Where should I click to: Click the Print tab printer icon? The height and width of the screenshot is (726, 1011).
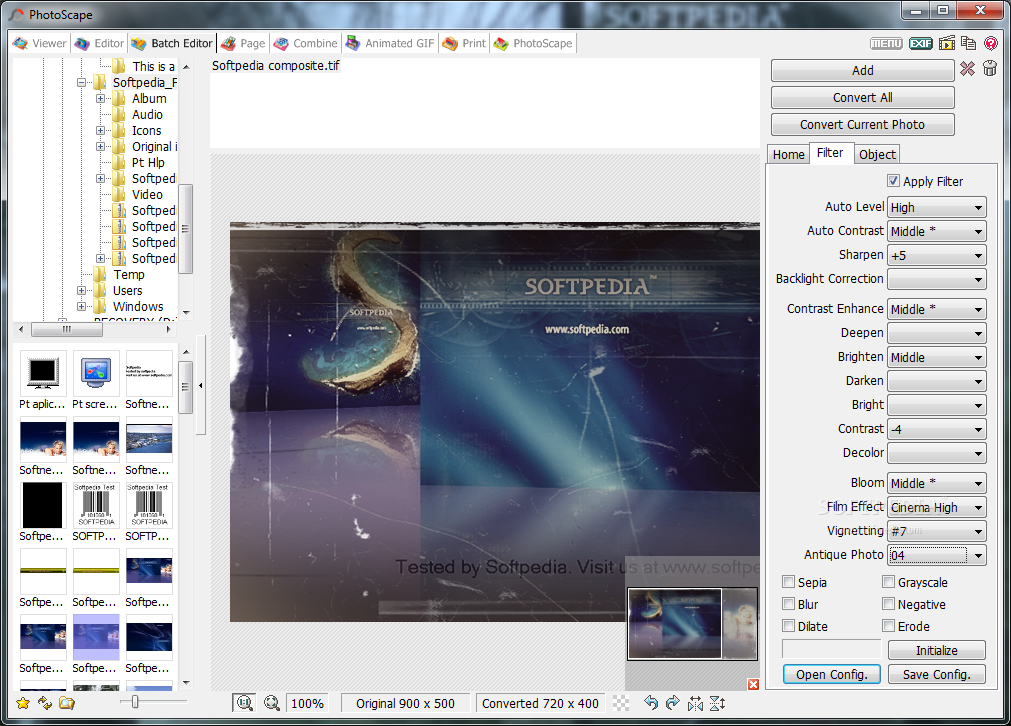click(x=450, y=43)
